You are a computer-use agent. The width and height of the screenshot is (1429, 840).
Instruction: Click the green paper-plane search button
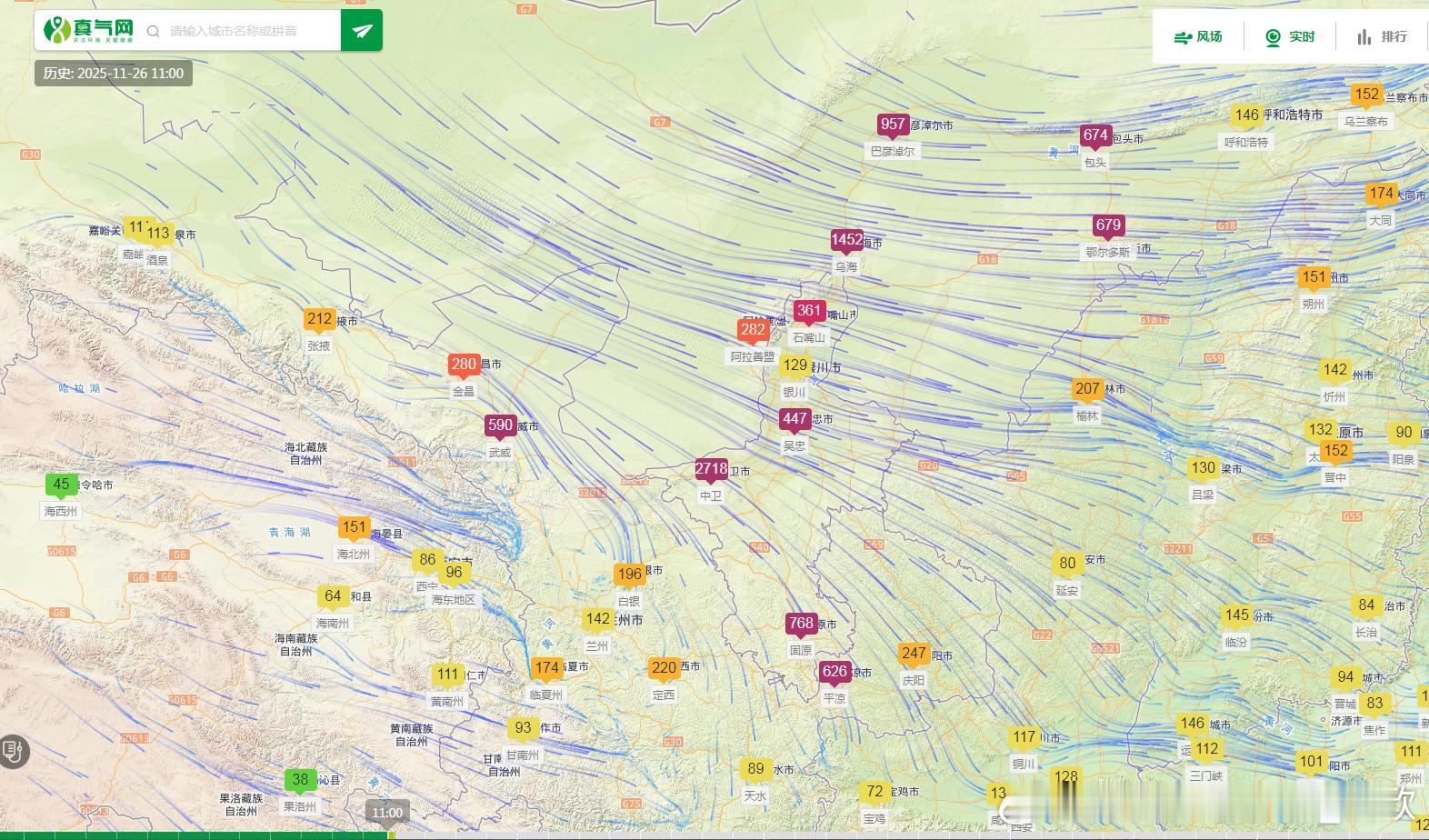point(362,31)
